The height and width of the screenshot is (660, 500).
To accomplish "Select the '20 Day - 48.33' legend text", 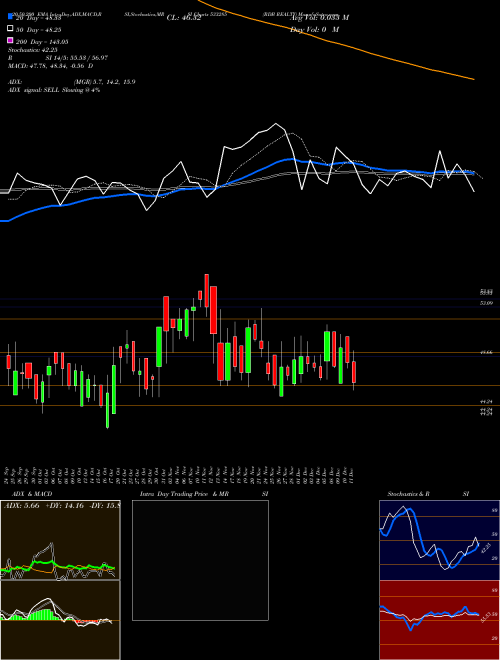I will 39,18.
